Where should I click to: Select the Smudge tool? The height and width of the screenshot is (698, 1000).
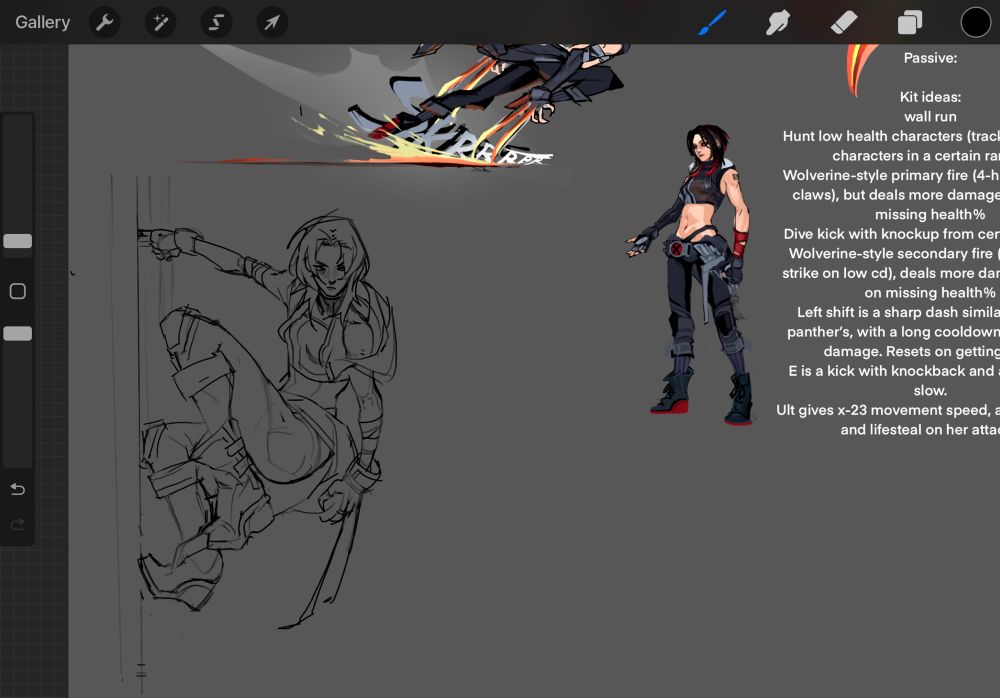click(x=778, y=22)
